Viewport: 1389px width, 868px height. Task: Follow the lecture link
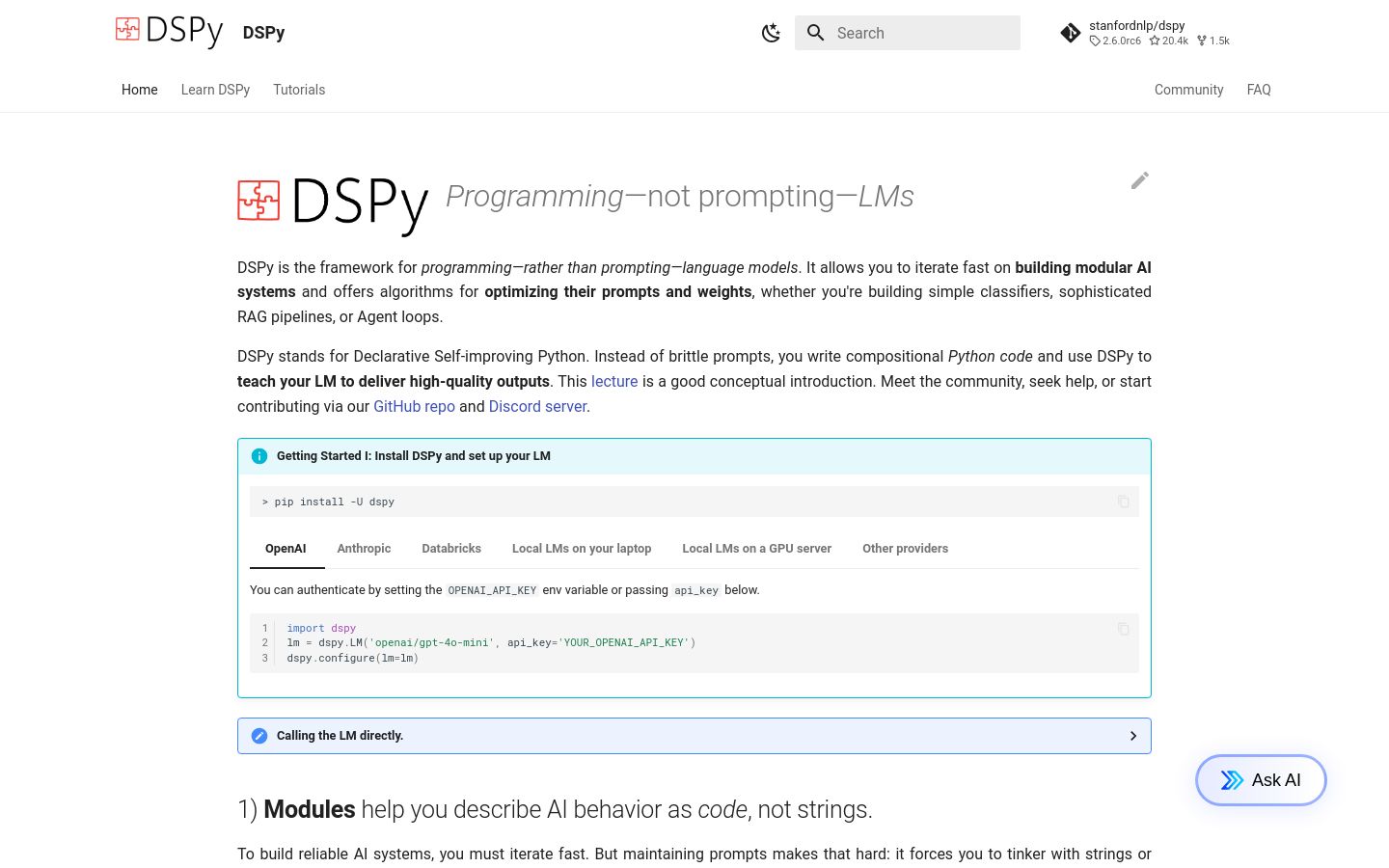614,382
